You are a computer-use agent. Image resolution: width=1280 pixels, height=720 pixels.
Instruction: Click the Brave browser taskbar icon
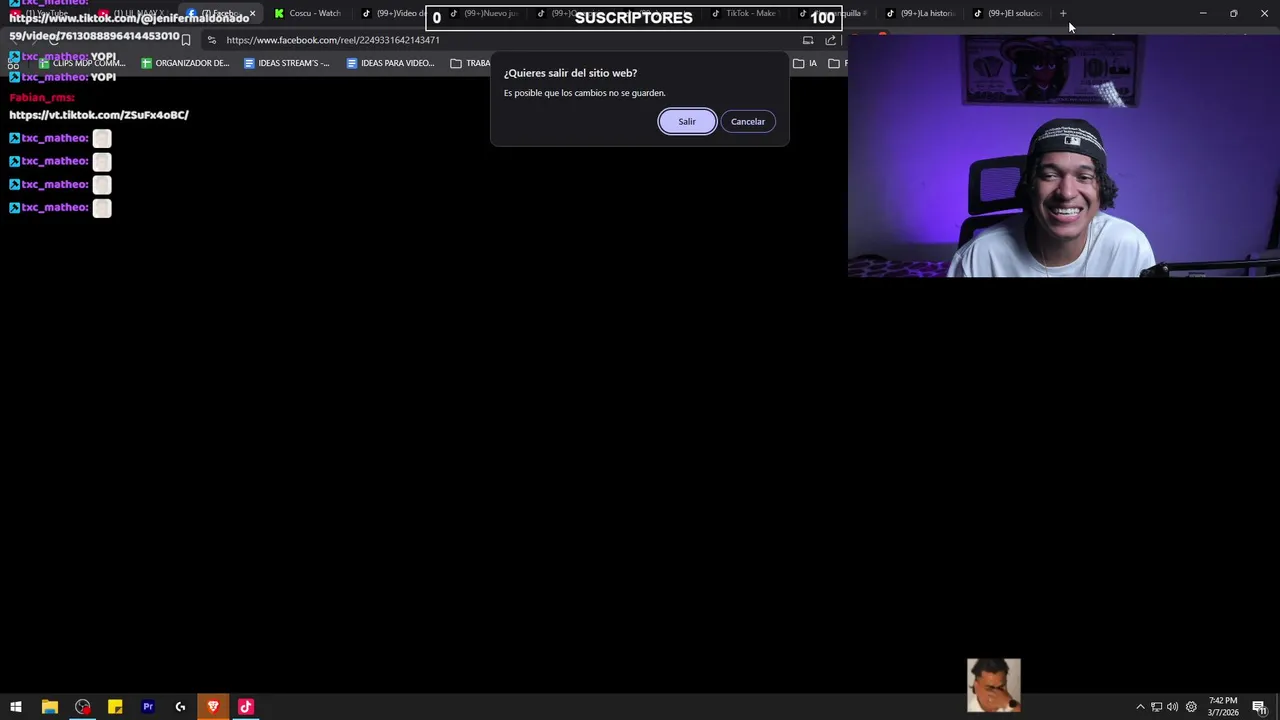(213, 707)
